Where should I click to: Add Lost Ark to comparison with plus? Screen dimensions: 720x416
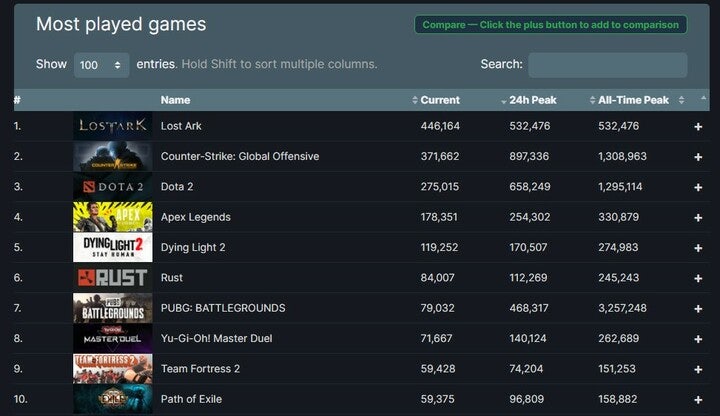(698, 127)
